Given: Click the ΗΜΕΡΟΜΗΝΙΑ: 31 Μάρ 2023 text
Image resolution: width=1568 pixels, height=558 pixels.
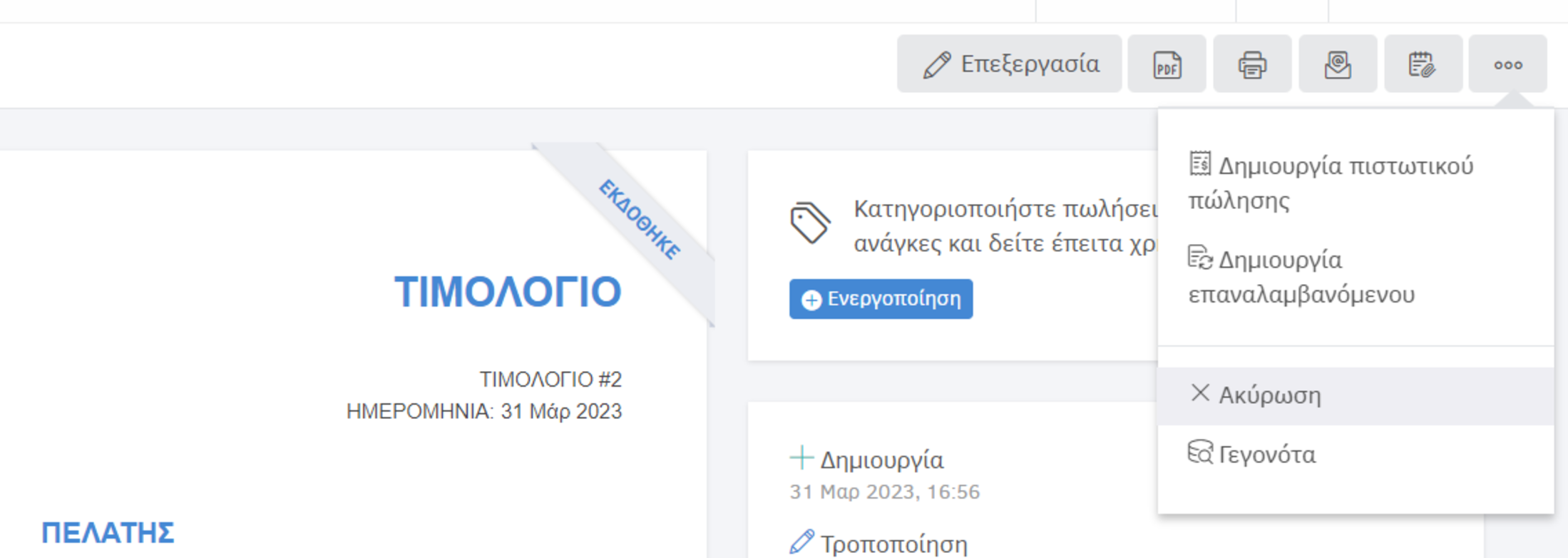Looking at the screenshot, I should [x=484, y=412].
